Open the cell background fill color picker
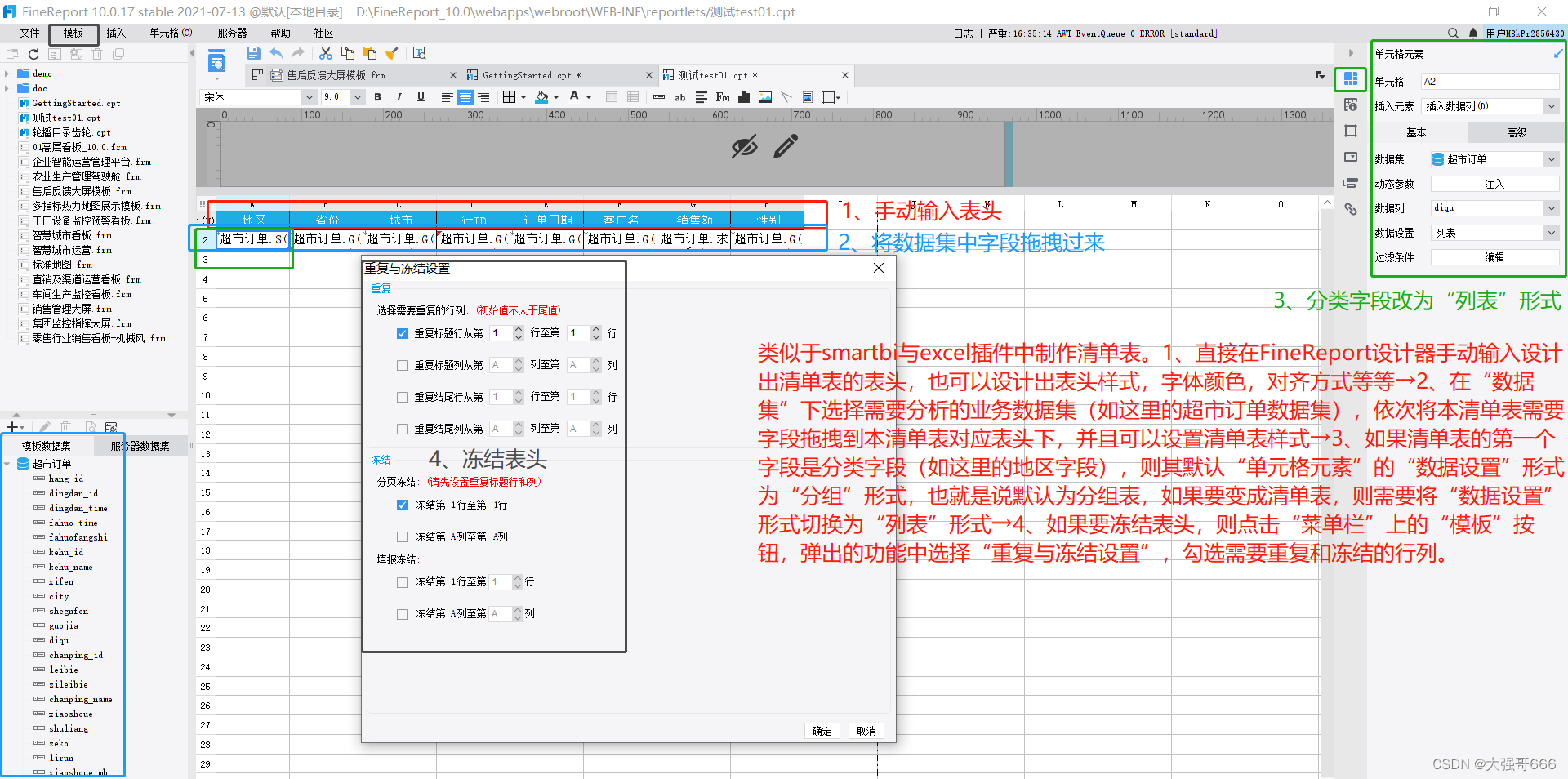Viewport: 1568px width, 779px height. pos(542,97)
